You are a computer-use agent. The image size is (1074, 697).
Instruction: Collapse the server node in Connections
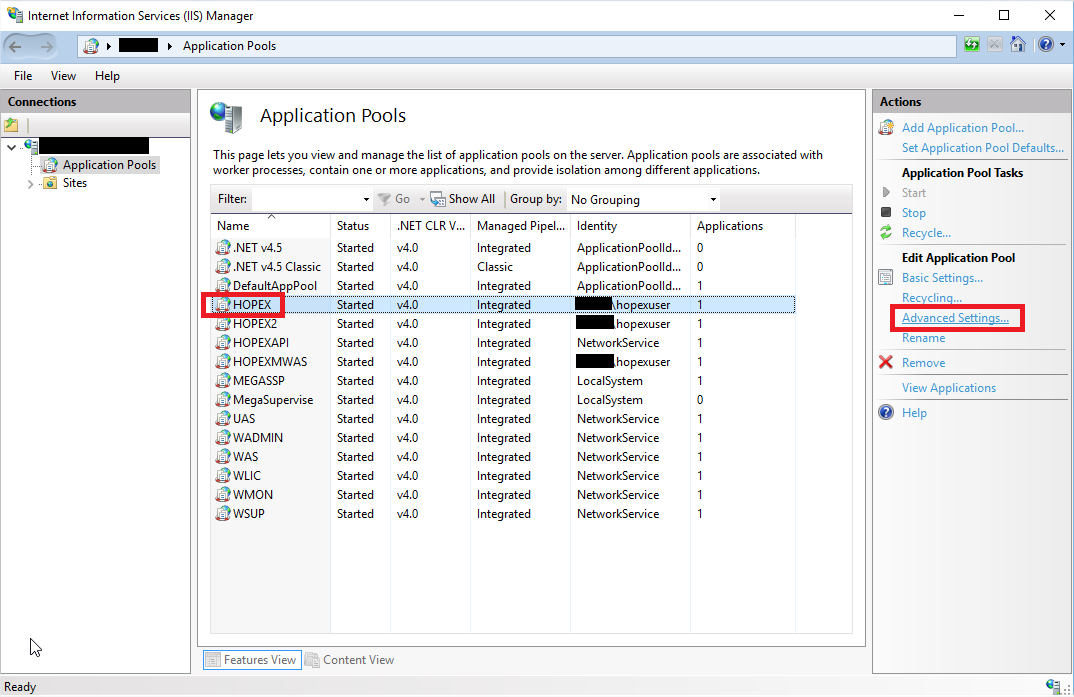click(x=11, y=147)
